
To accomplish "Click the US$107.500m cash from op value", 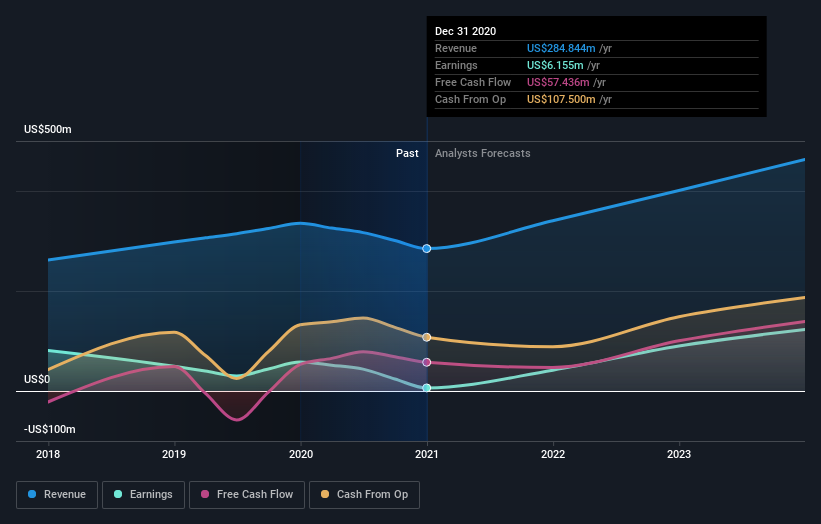I will [561, 99].
